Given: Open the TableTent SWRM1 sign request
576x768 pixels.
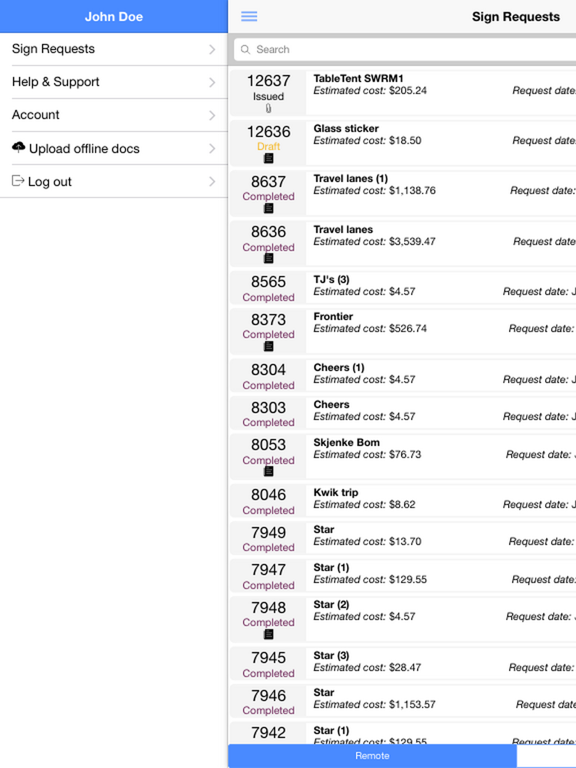Looking at the screenshot, I should [403, 93].
